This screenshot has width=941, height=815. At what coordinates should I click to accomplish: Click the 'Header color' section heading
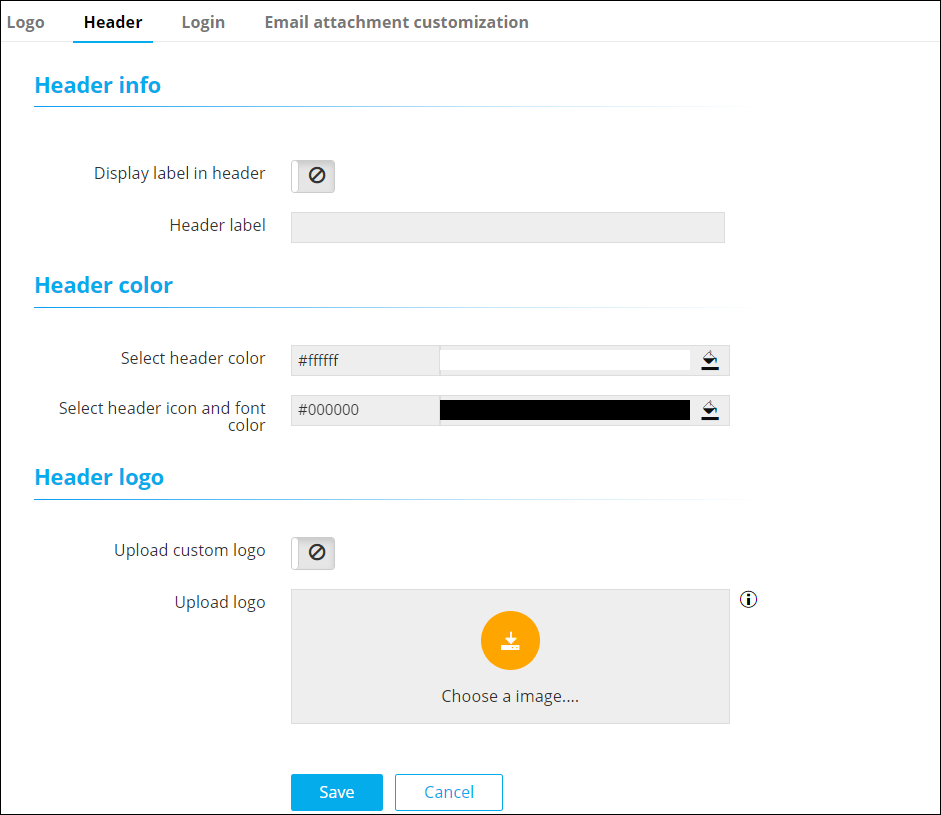pyautogui.click(x=104, y=285)
